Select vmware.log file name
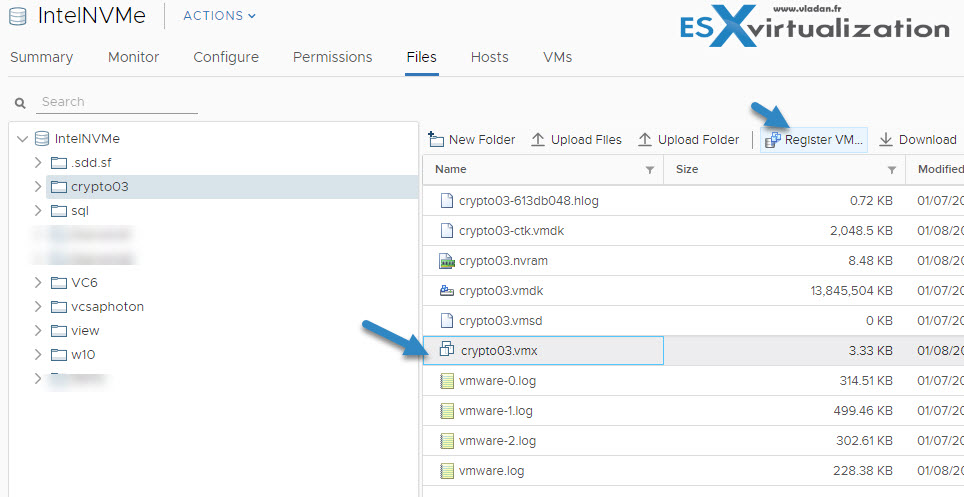The height and width of the screenshot is (497, 964). (x=491, y=472)
